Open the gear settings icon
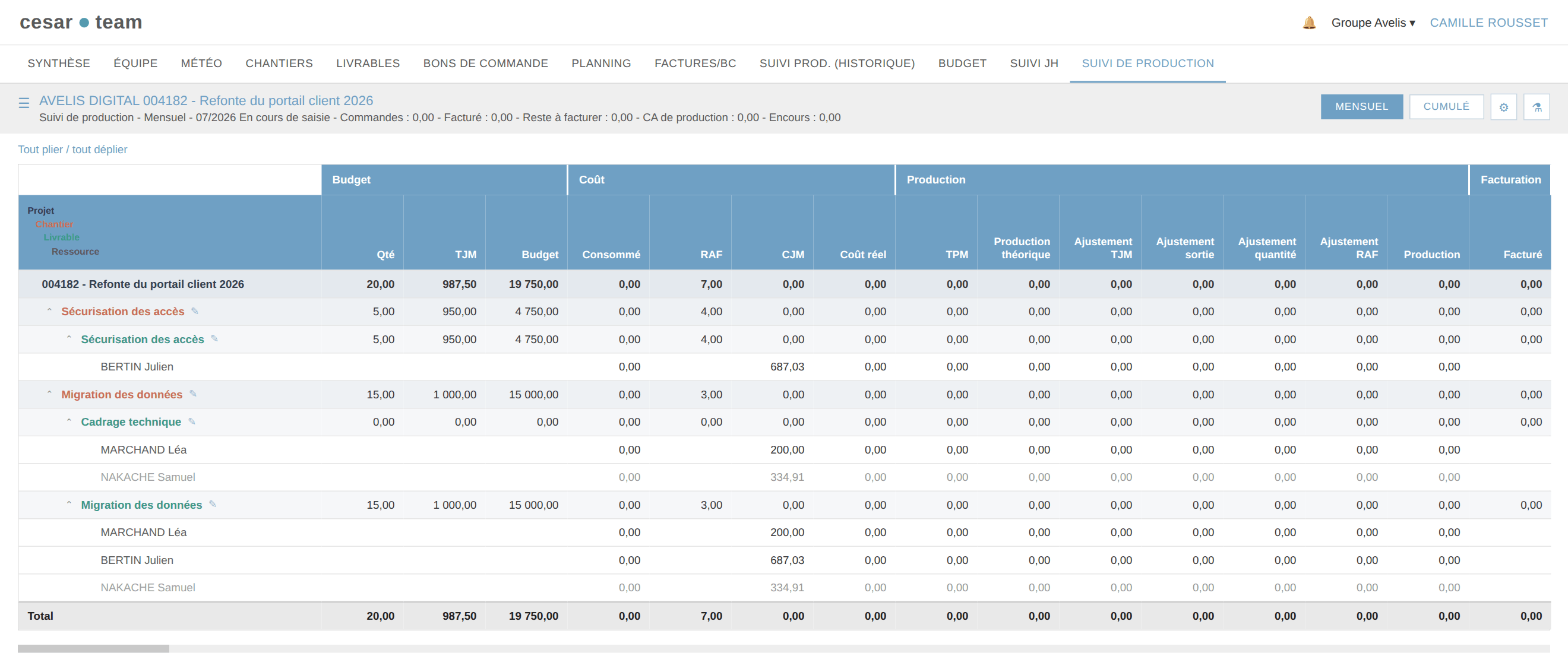Viewport: 1568px width, 653px height. coord(1503,107)
